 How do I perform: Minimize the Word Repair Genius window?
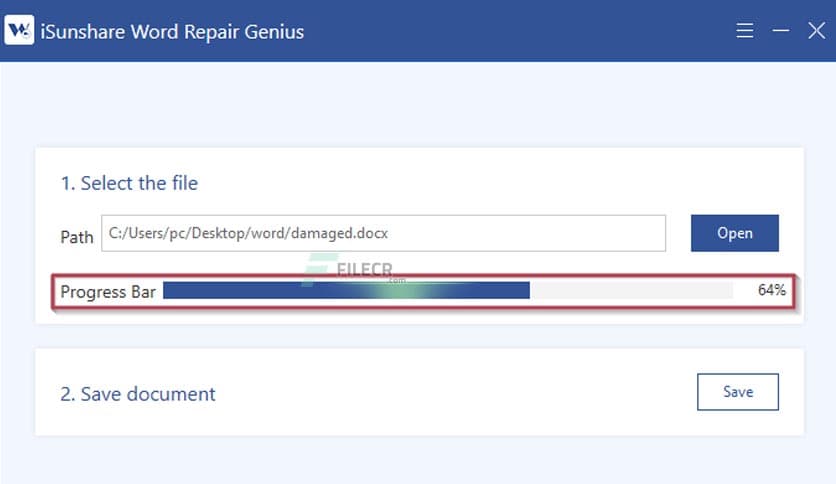781,30
